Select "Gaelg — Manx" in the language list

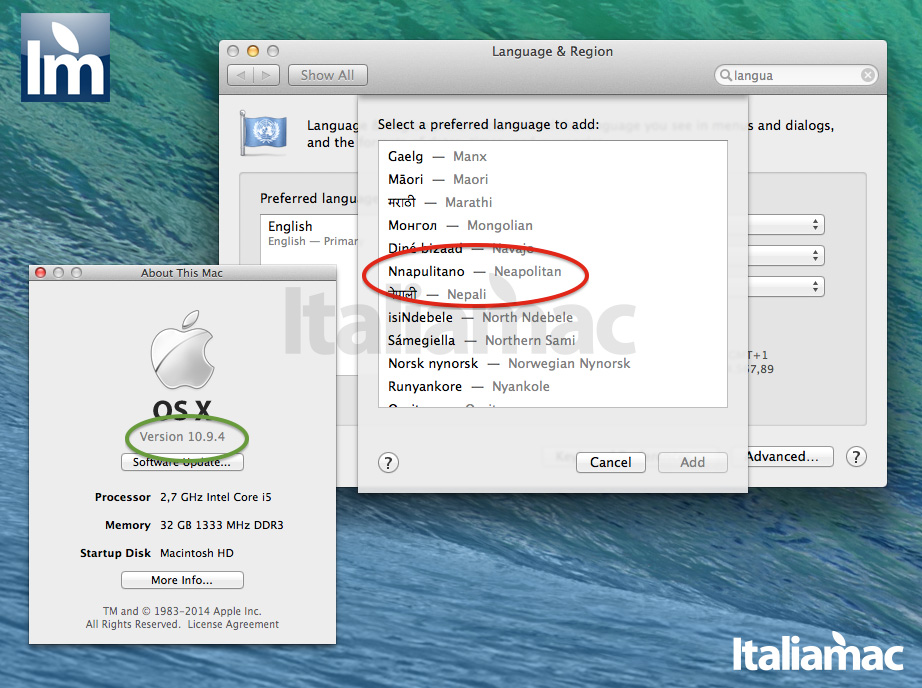point(553,156)
